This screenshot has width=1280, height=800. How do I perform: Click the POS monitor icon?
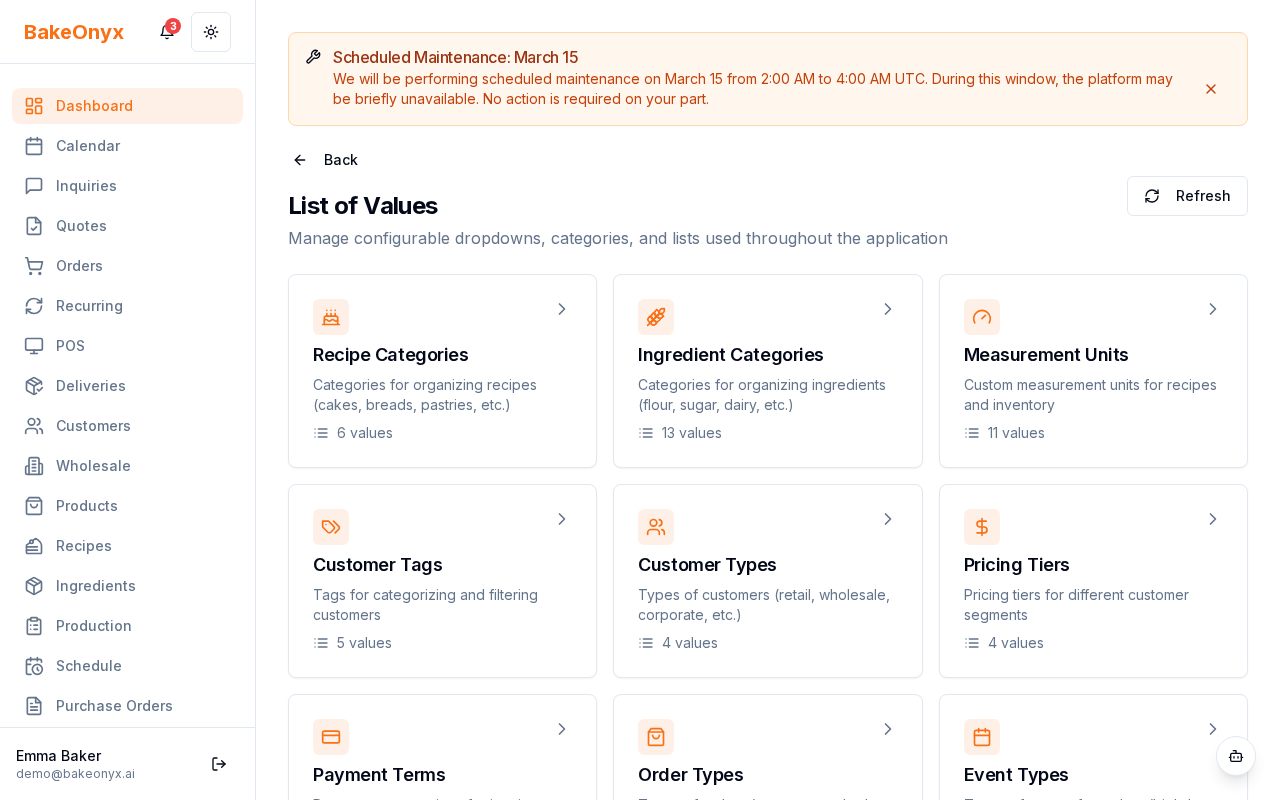tap(34, 346)
